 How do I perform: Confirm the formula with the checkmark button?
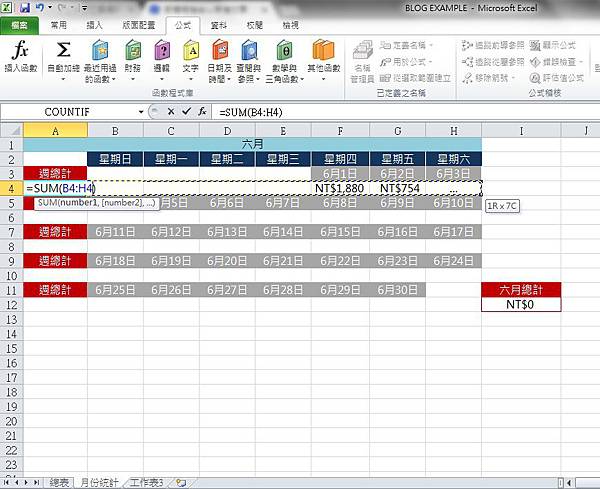(x=186, y=112)
